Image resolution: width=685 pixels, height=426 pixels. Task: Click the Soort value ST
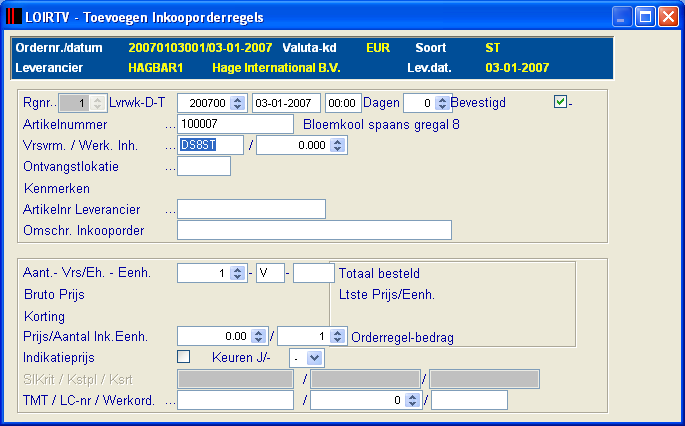(492, 48)
